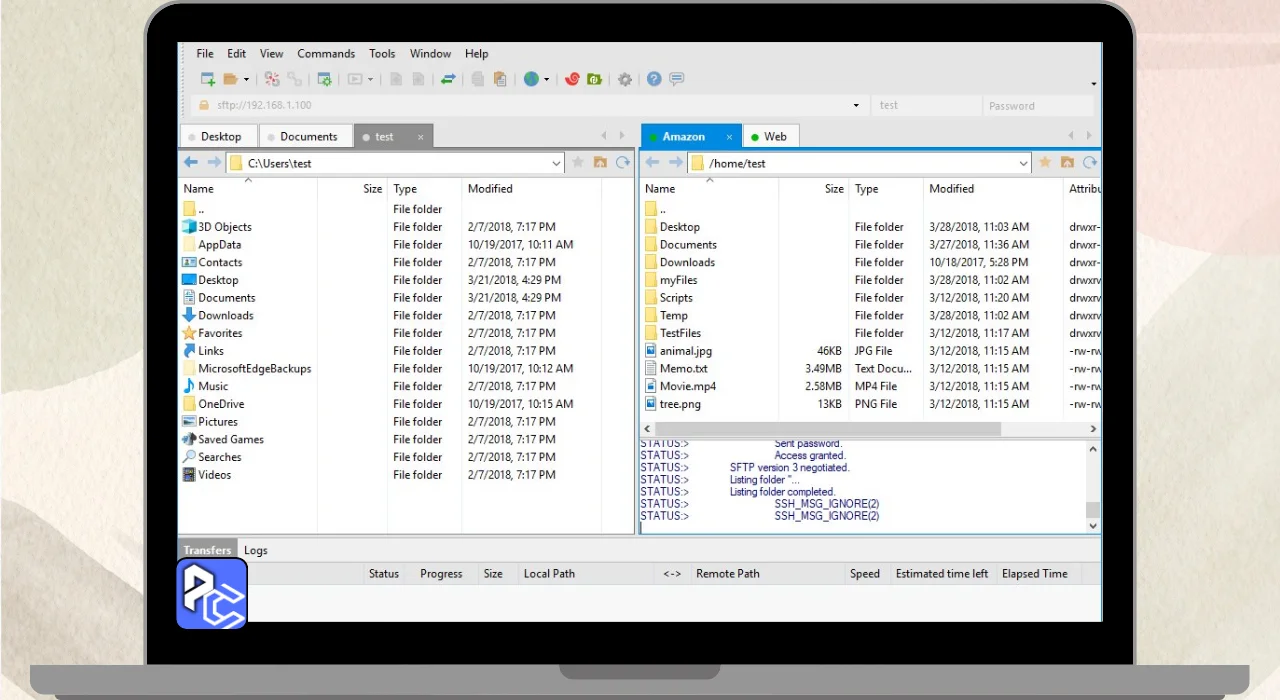Screen dimensions: 1280x700
Task: Expand the remote path /home/test dropdown
Action: click(x=1023, y=163)
